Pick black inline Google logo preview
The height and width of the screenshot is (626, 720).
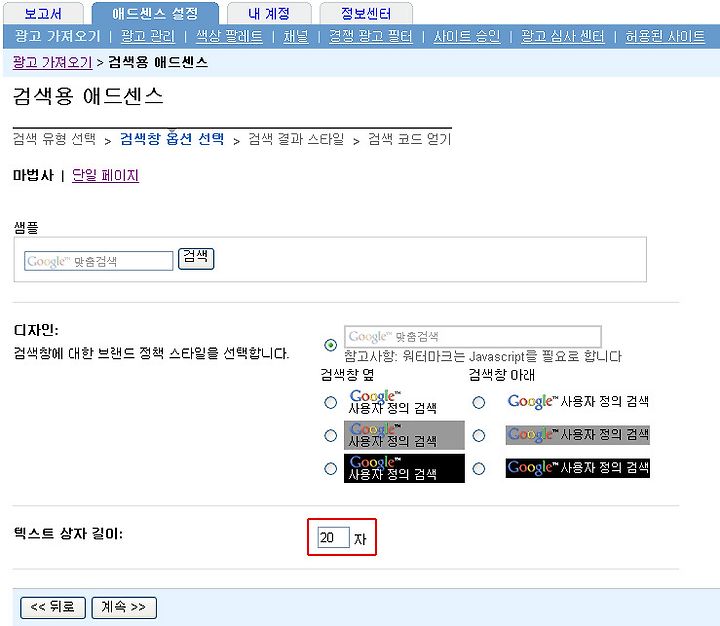tap(578, 468)
